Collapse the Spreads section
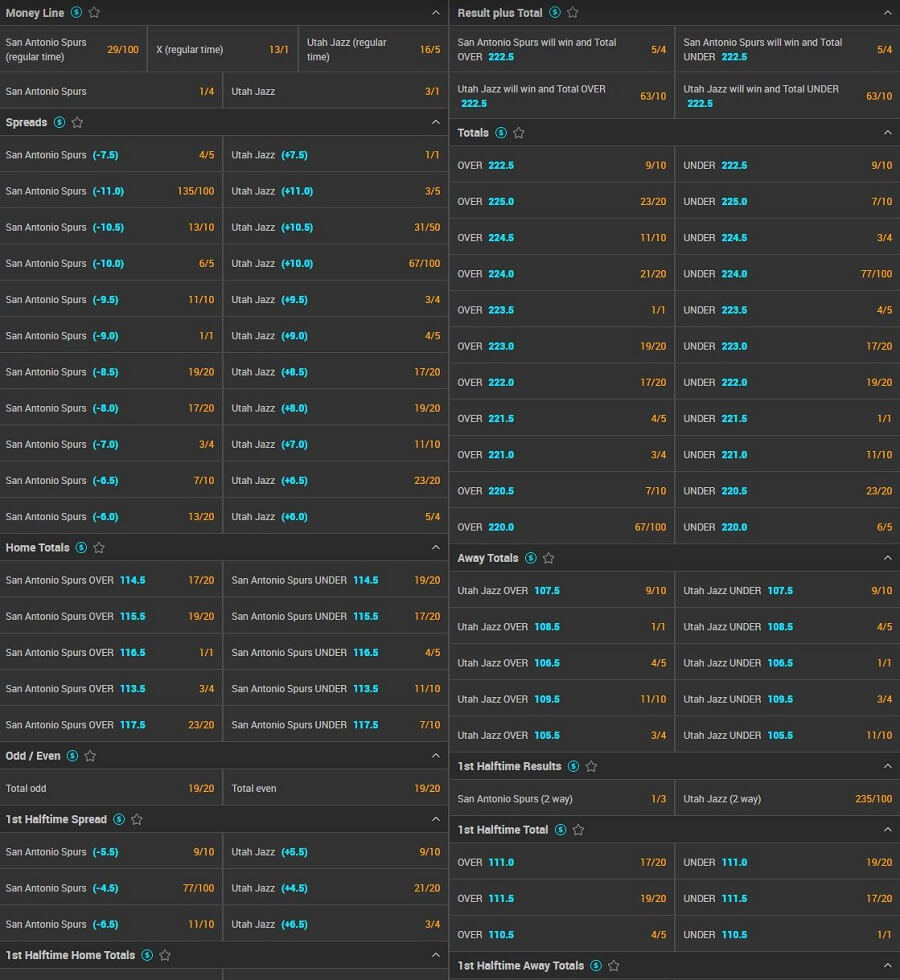 [436, 122]
